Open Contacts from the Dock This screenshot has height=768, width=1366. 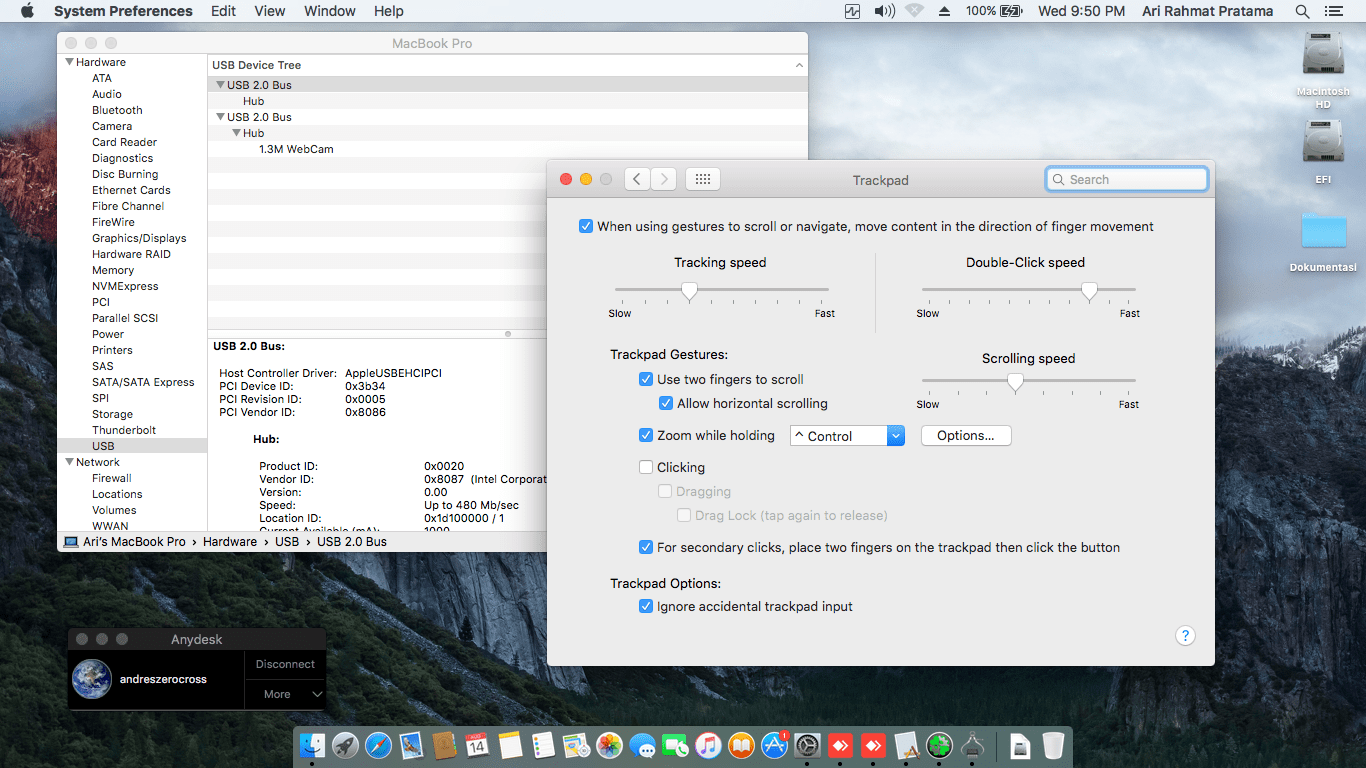(444, 745)
